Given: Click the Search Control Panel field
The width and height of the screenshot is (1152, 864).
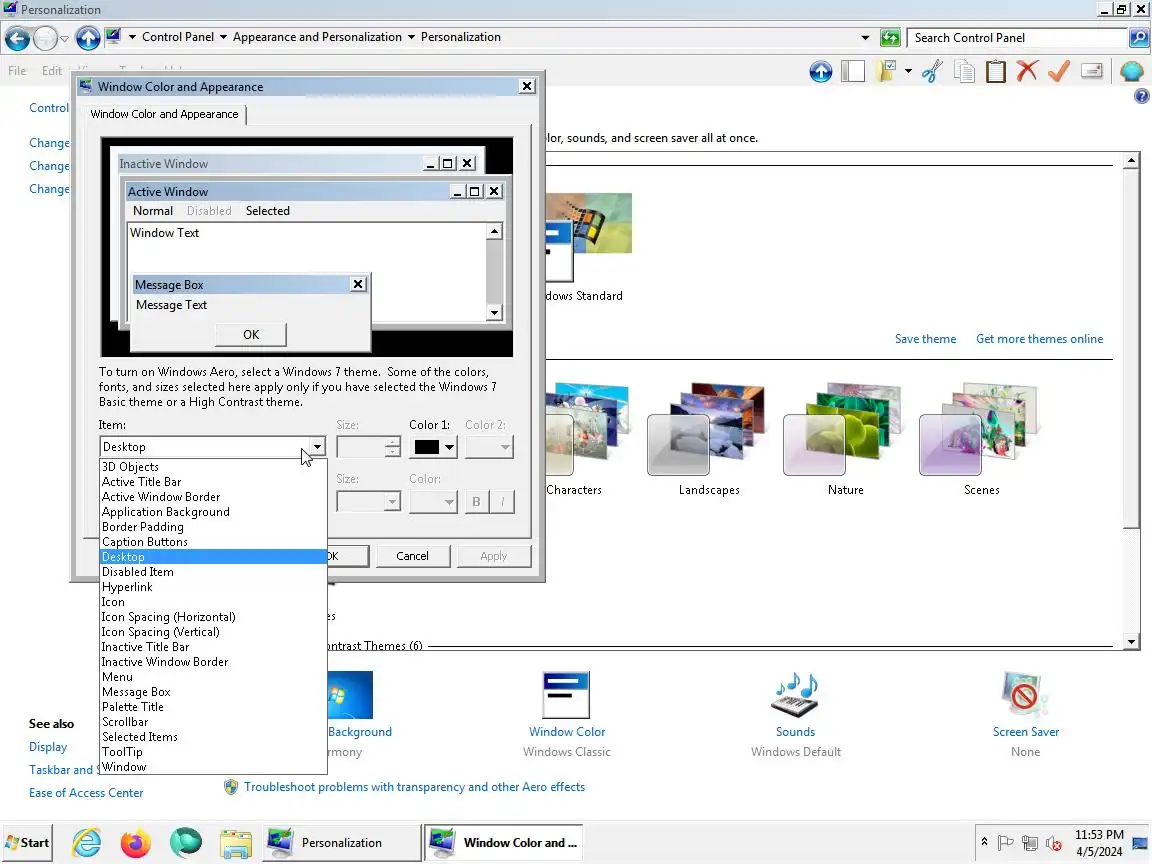Looking at the screenshot, I should click(1018, 37).
